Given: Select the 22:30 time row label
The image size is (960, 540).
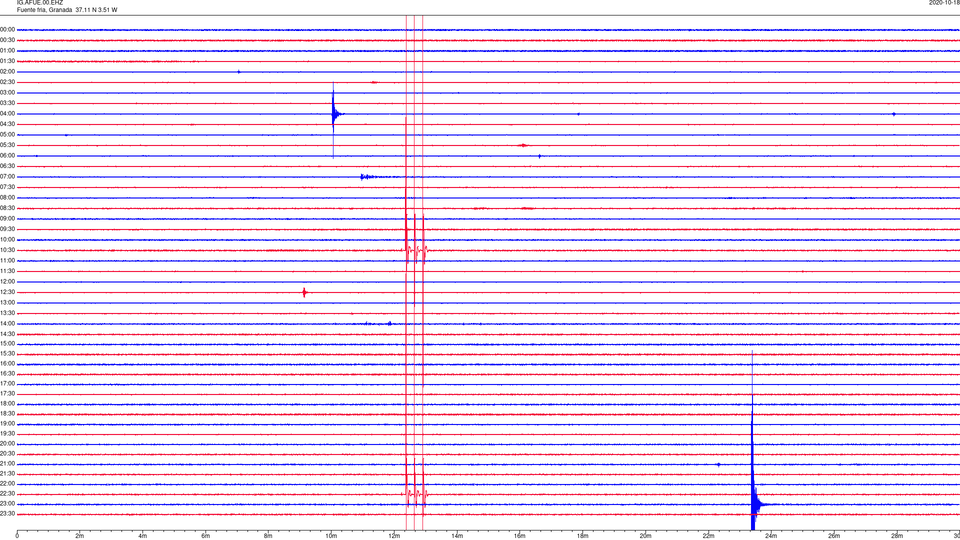Looking at the screenshot, I should tap(7, 493).
